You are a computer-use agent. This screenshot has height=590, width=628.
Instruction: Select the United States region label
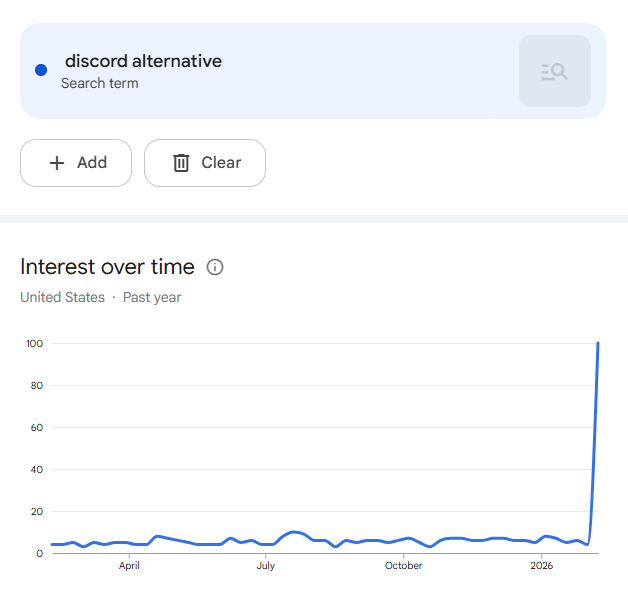[x=62, y=297]
